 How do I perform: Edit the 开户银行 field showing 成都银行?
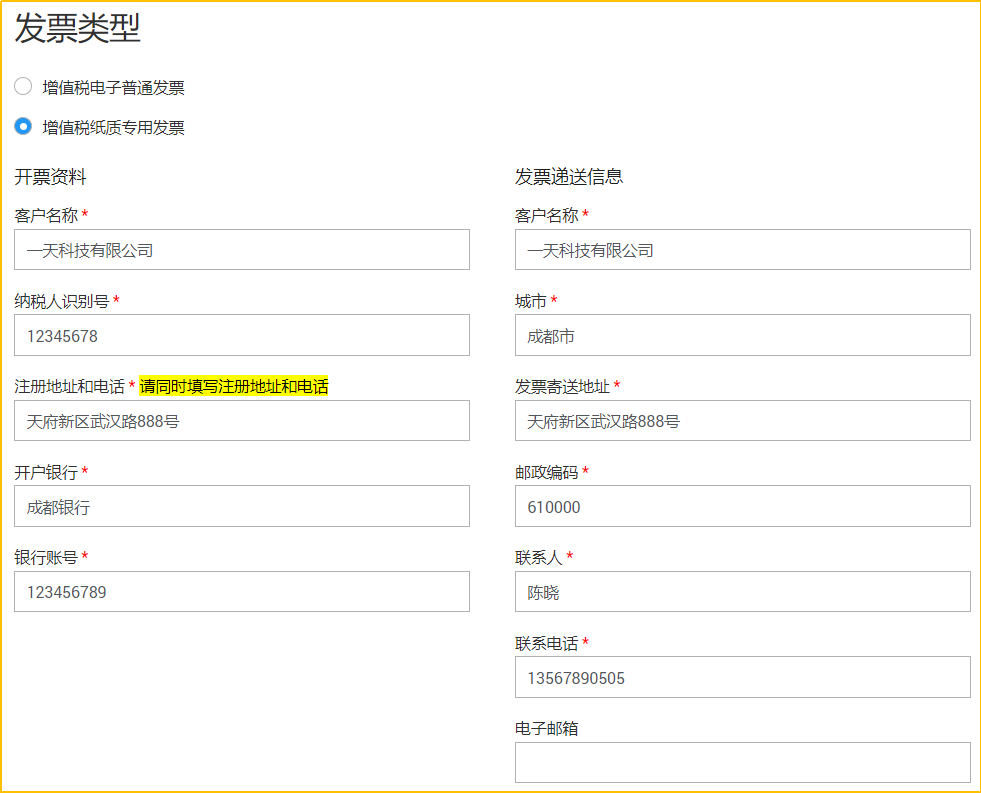(x=241, y=507)
